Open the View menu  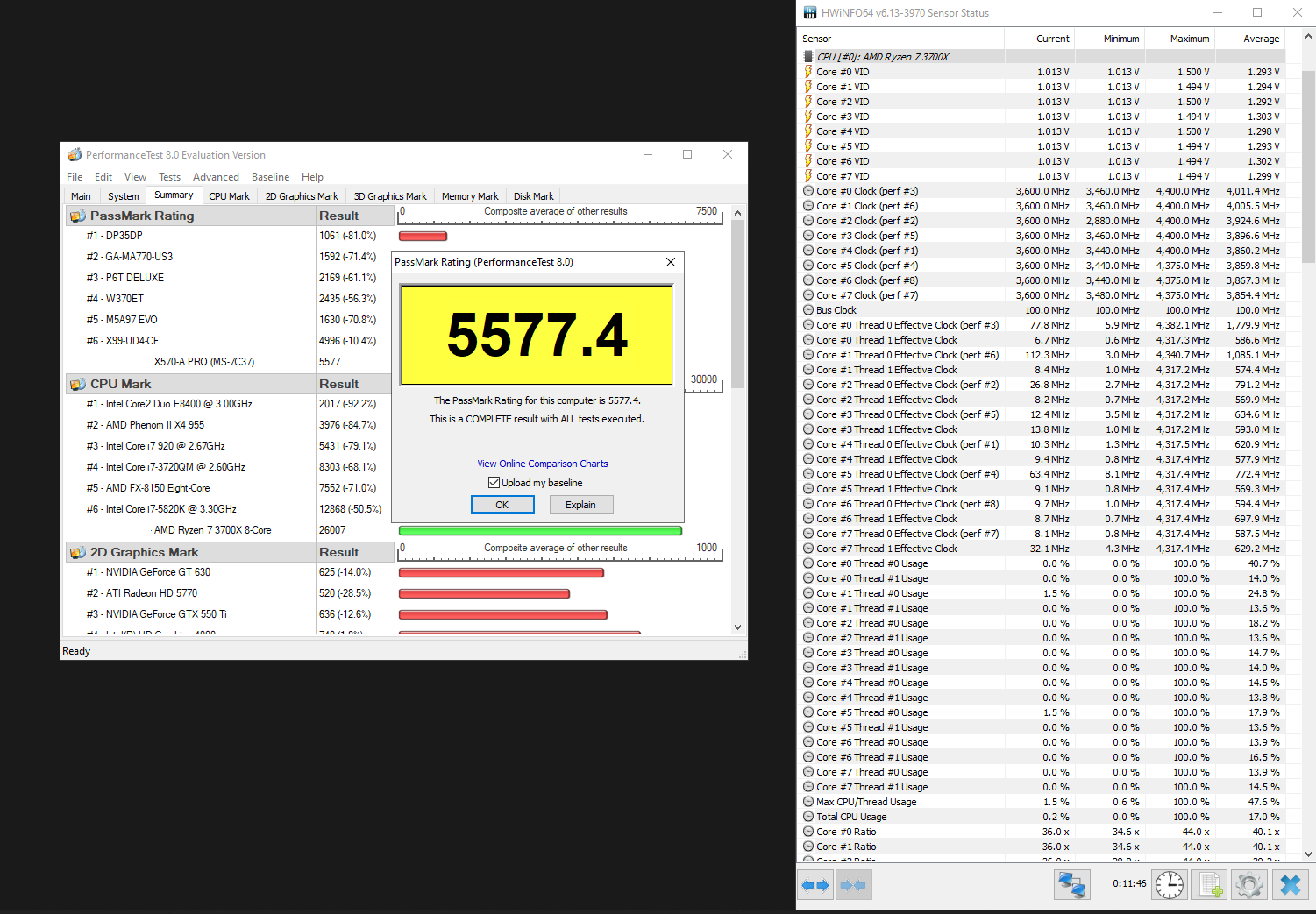[135, 177]
